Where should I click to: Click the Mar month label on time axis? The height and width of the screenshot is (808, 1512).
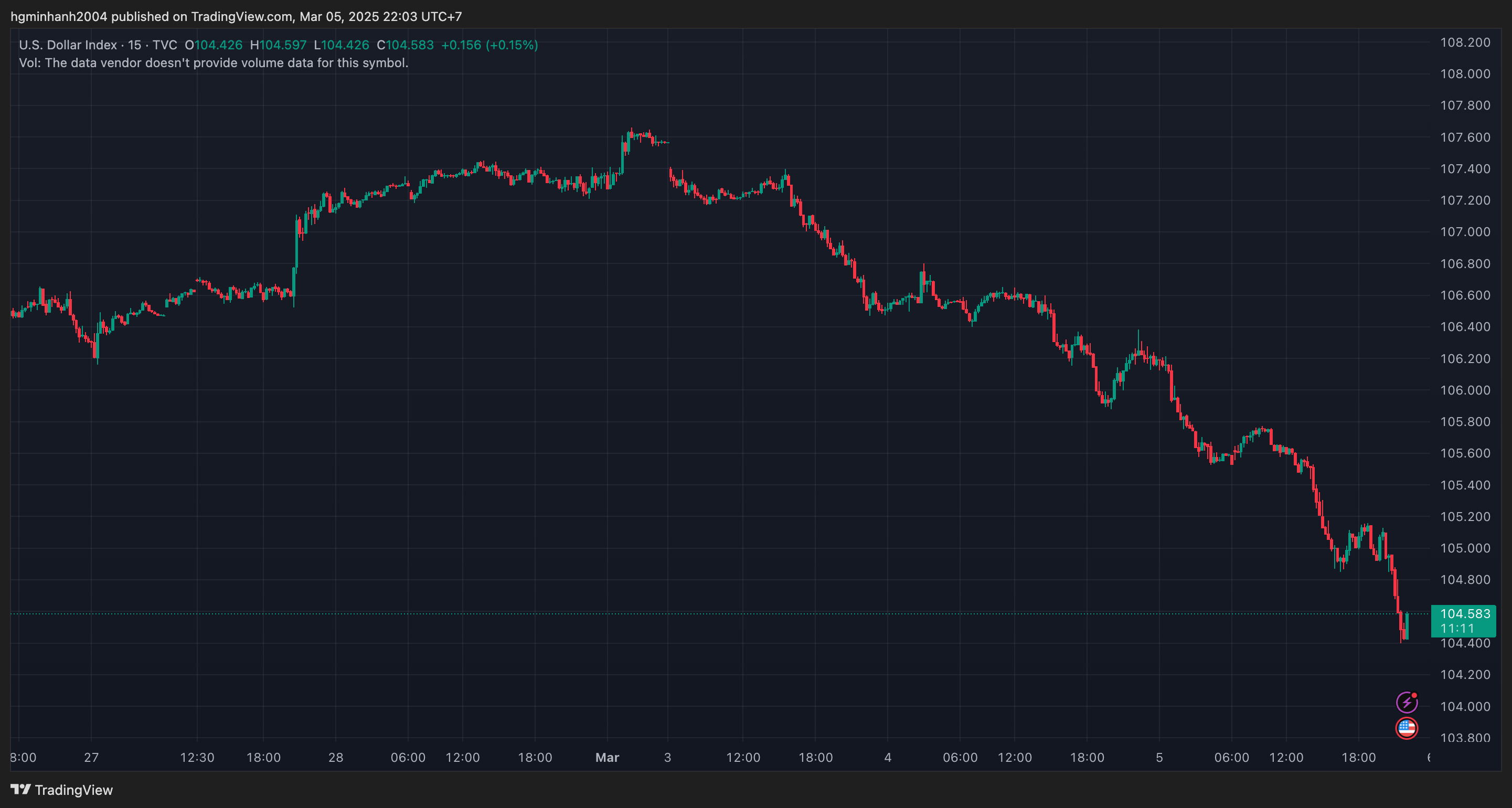[x=607, y=758]
